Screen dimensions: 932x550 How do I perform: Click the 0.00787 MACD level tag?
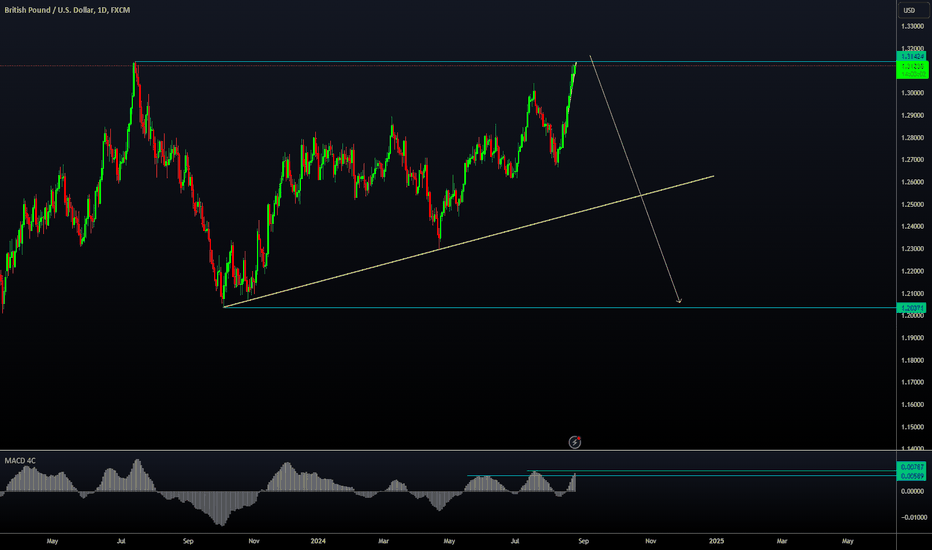point(912,467)
